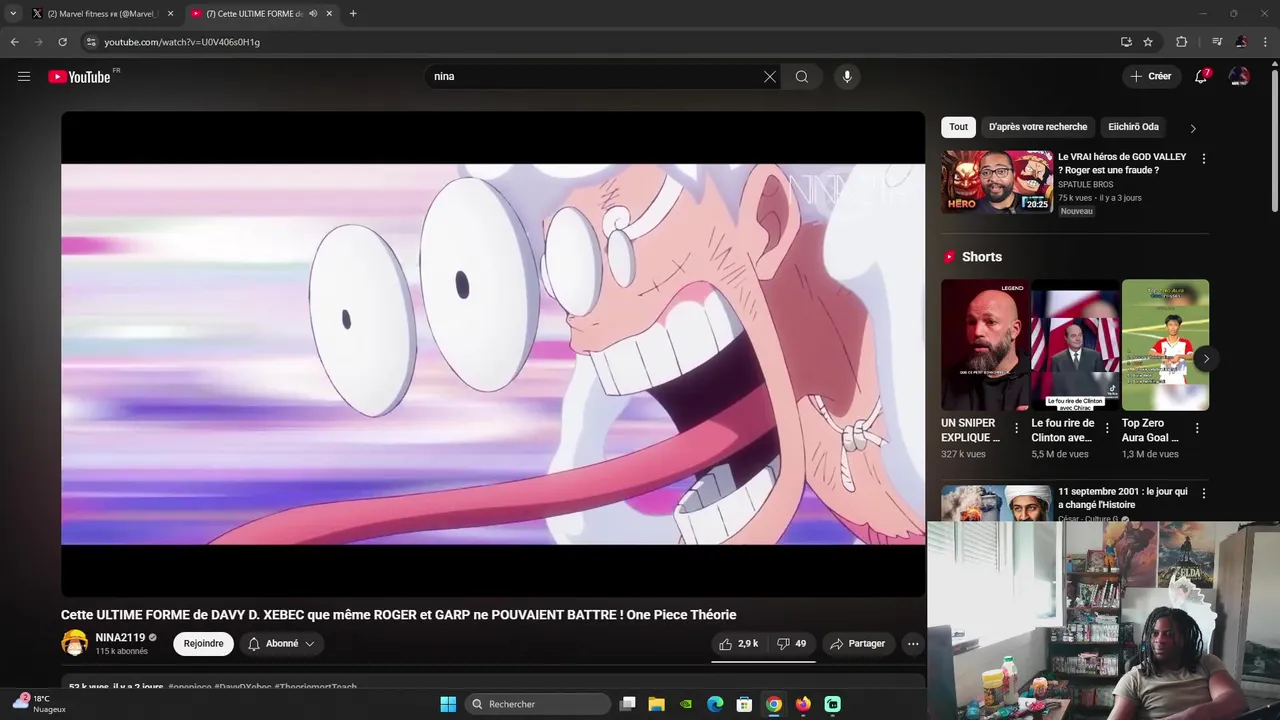Viewport: 1280px width, 720px height.
Task: Run search with the magnifier button
Action: pos(802,76)
